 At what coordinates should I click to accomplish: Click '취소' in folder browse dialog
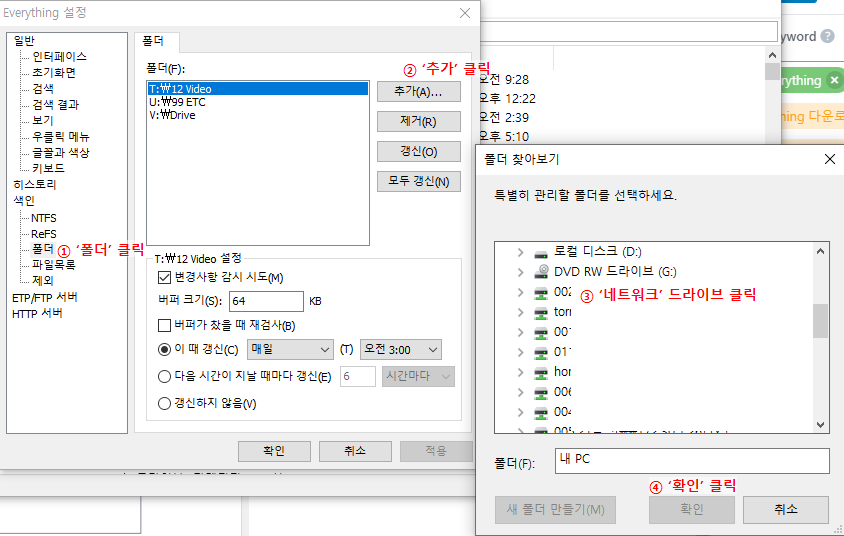click(x=786, y=510)
